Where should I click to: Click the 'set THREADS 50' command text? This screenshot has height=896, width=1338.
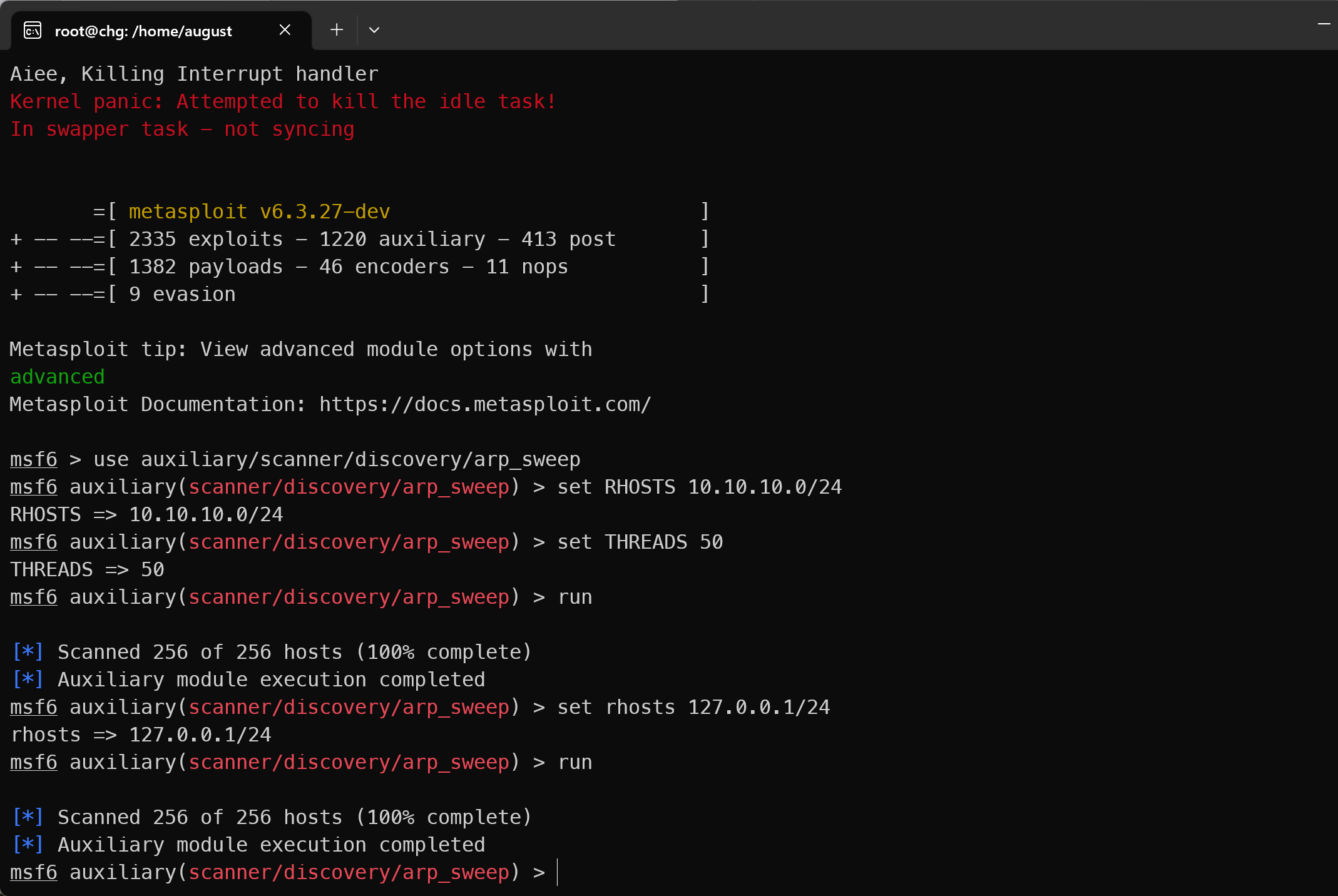pos(640,542)
